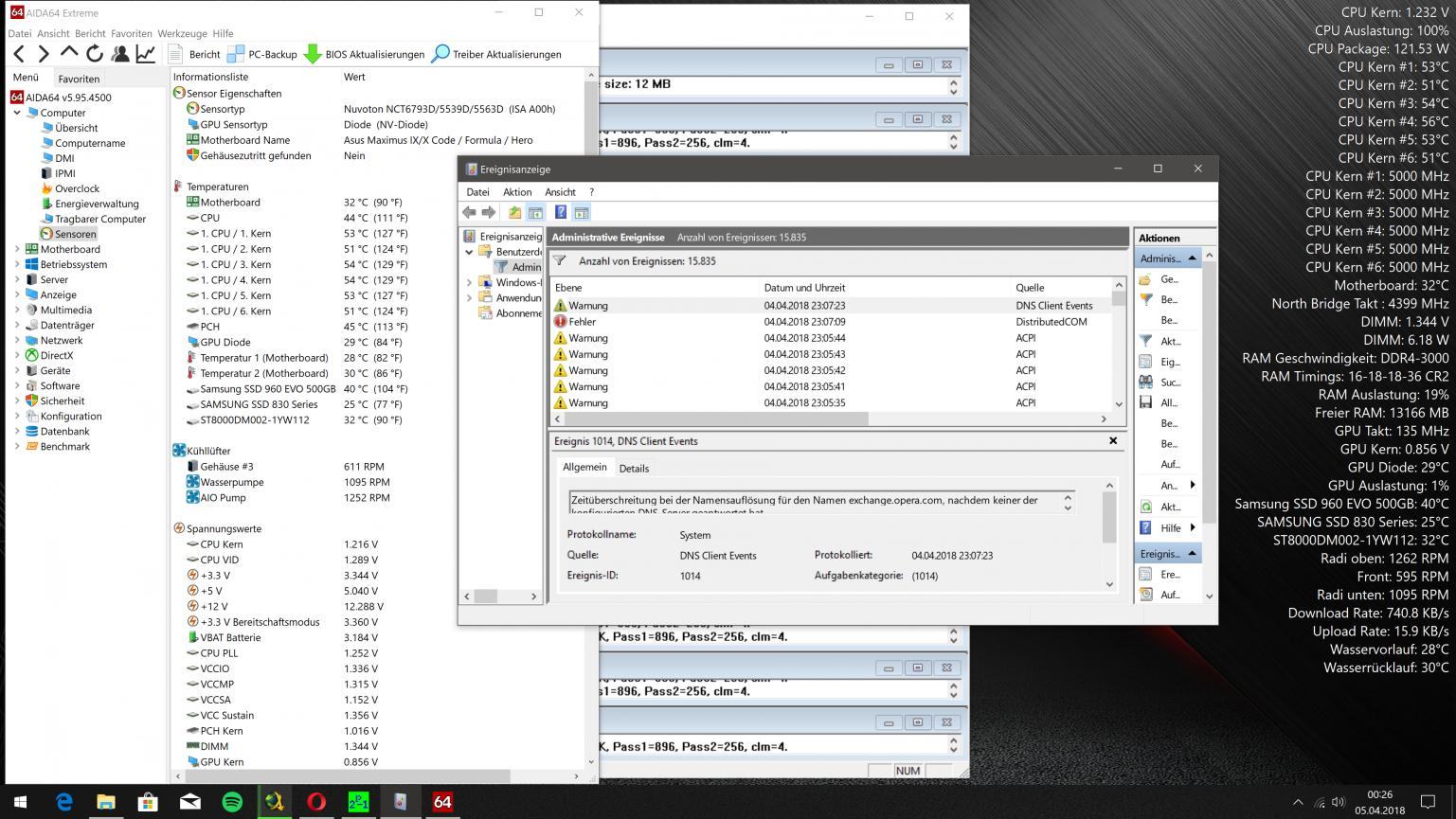Open the Hilfe menu in AIDA64
This screenshot has width=1456, height=819.
[x=223, y=33]
